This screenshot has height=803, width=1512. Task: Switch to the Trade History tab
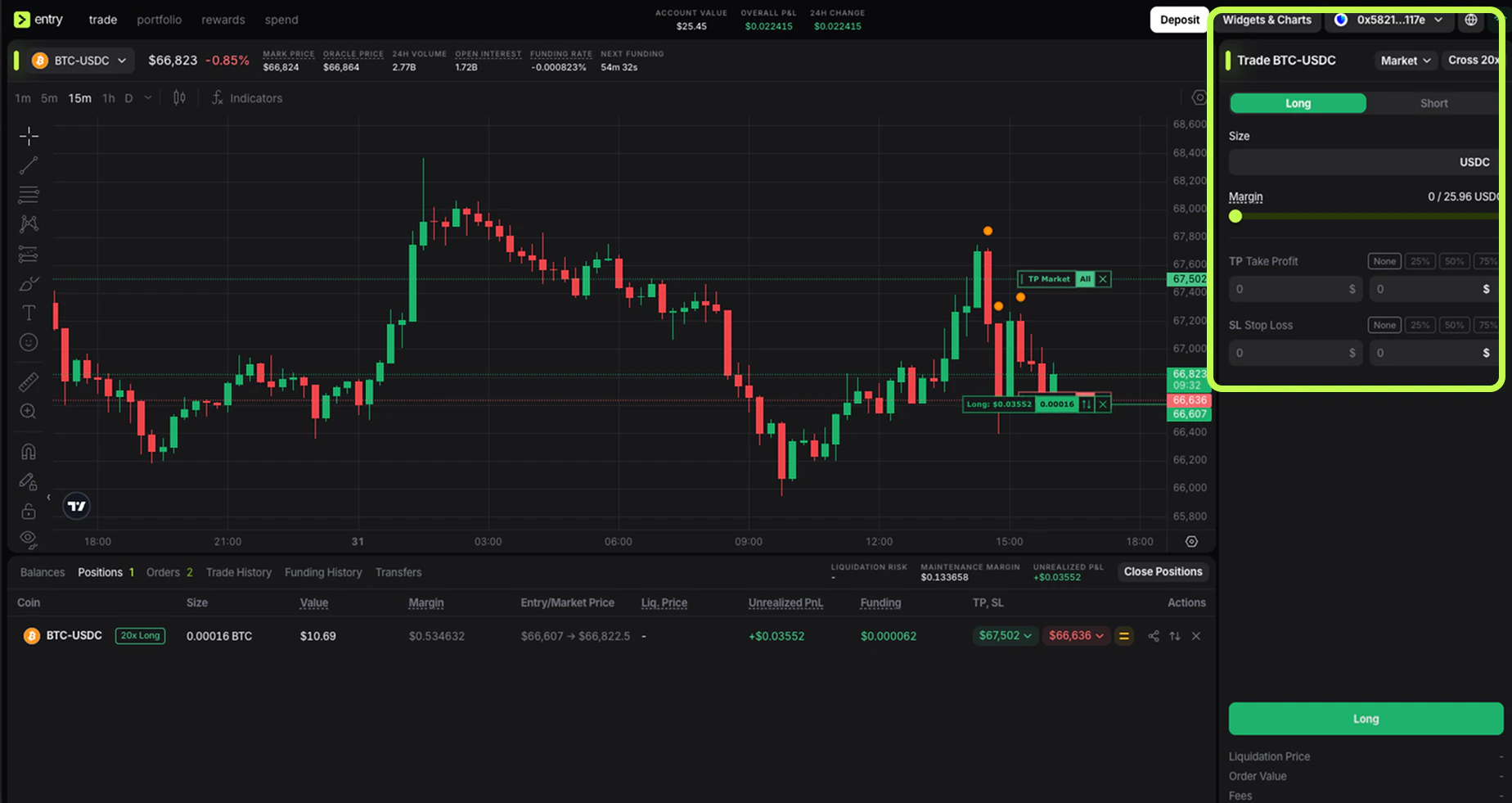(239, 572)
